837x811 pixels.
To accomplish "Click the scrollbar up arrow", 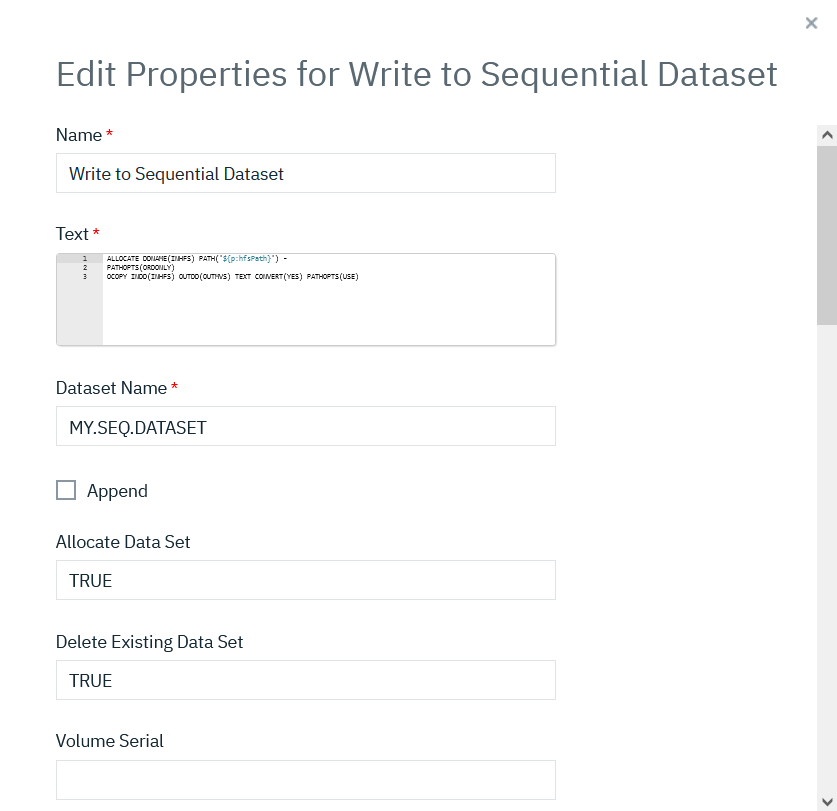I will pyautogui.click(x=827, y=134).
